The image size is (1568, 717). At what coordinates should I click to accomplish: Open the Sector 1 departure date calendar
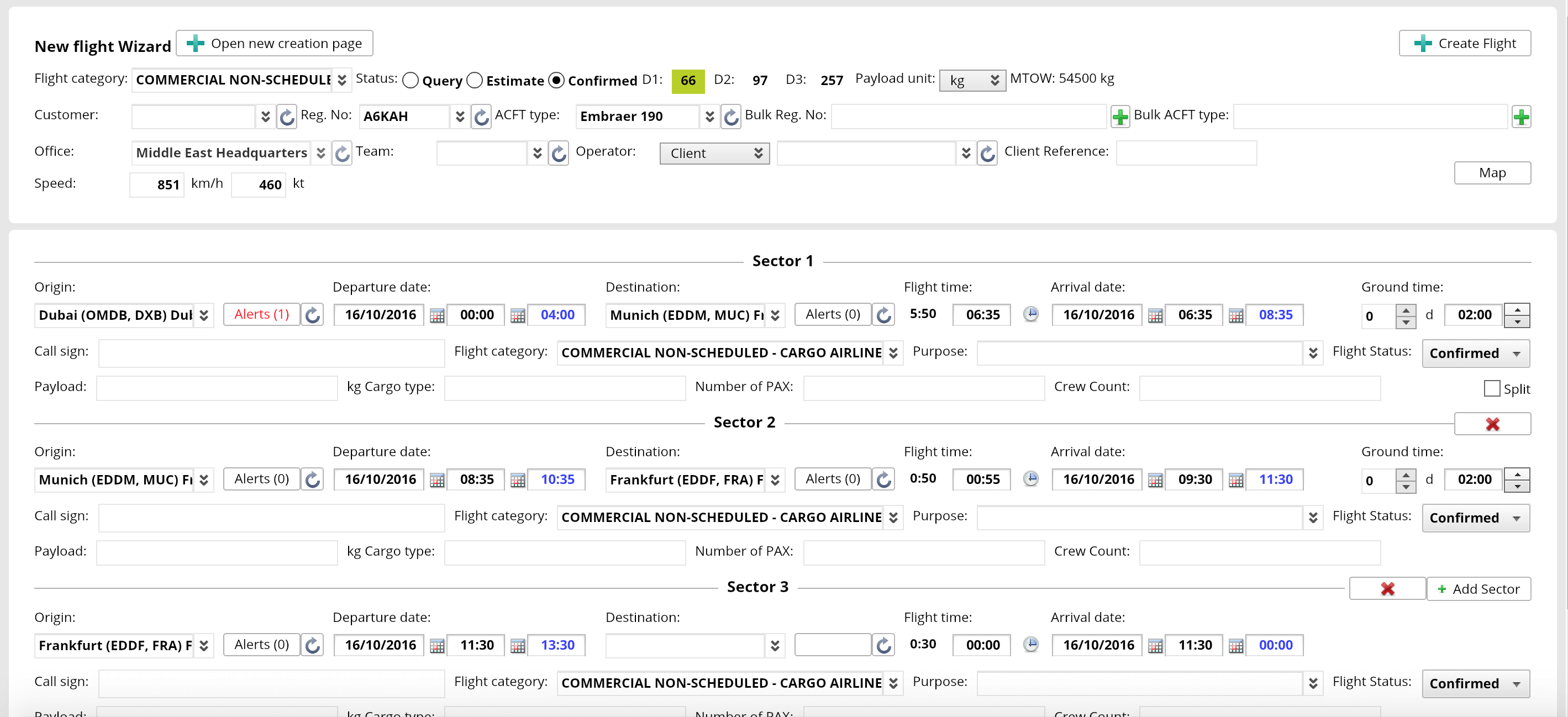point(437,315)
